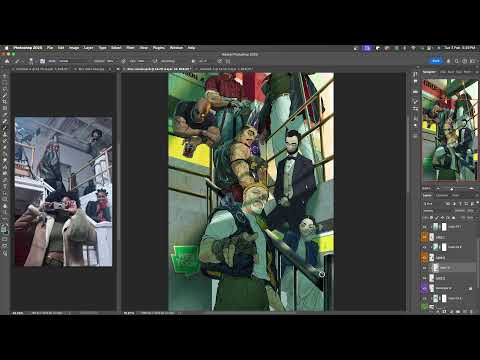Toggle visibility of the green-labeled layer

[x=424, y=307]
